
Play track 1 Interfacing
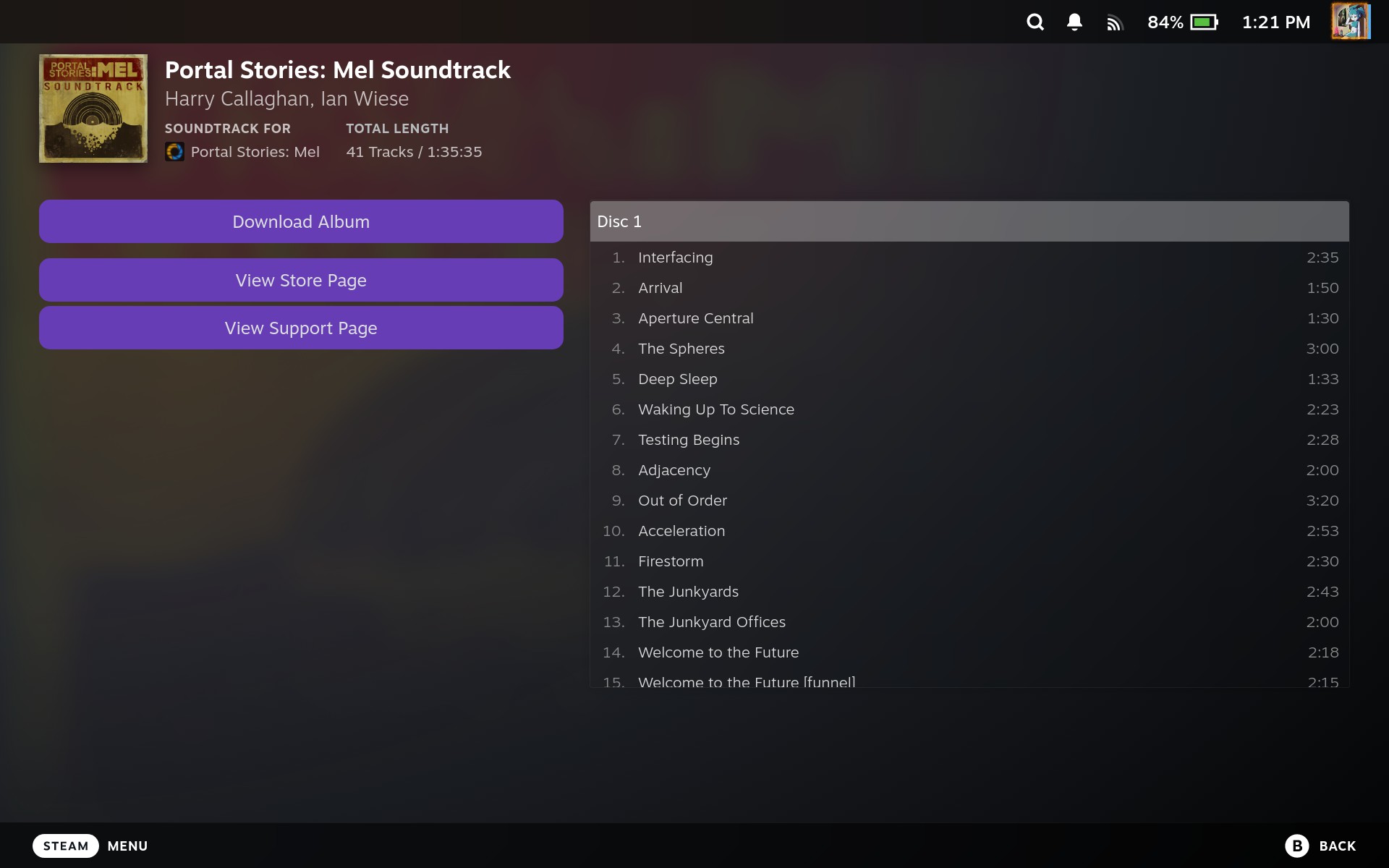tap(969, 258)
